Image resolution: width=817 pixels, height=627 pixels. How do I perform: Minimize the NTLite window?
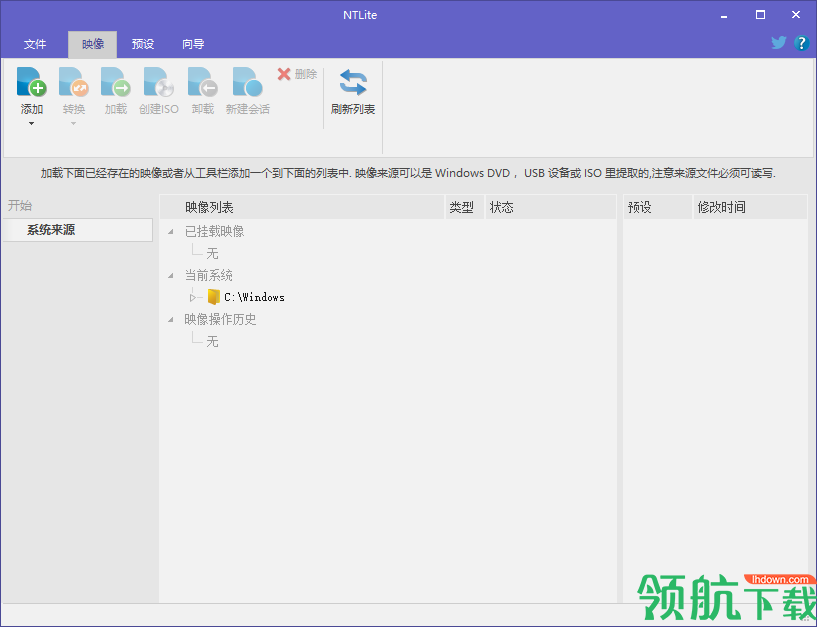click(x=724, y=15)
